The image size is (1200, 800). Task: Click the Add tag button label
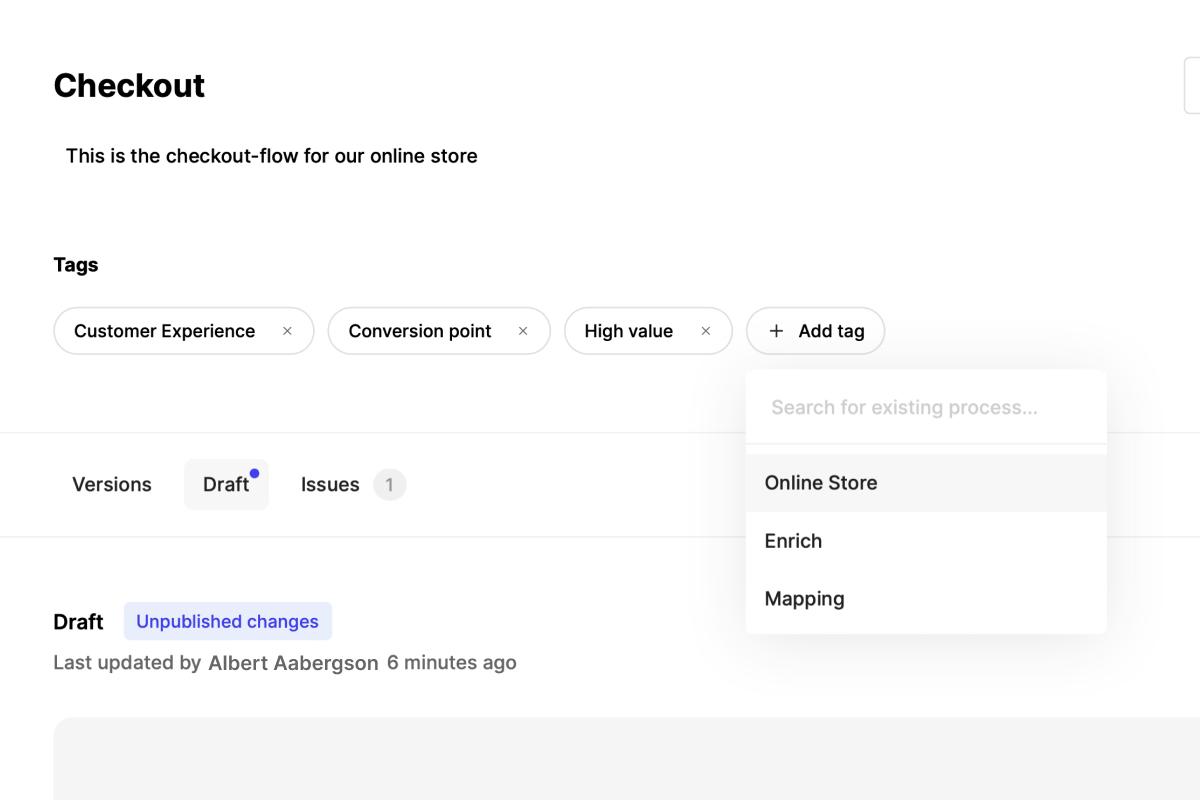(831, 331)
